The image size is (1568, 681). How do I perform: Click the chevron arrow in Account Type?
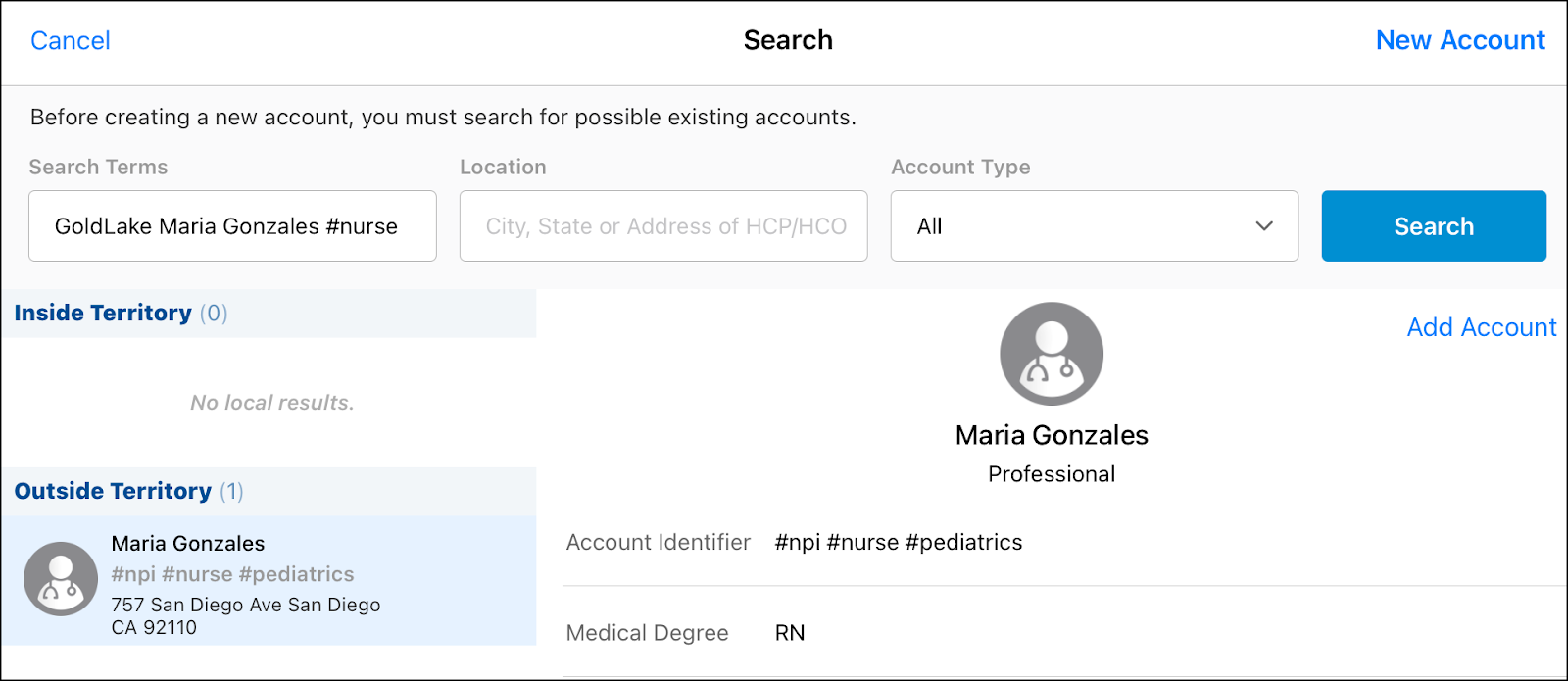1264,226
